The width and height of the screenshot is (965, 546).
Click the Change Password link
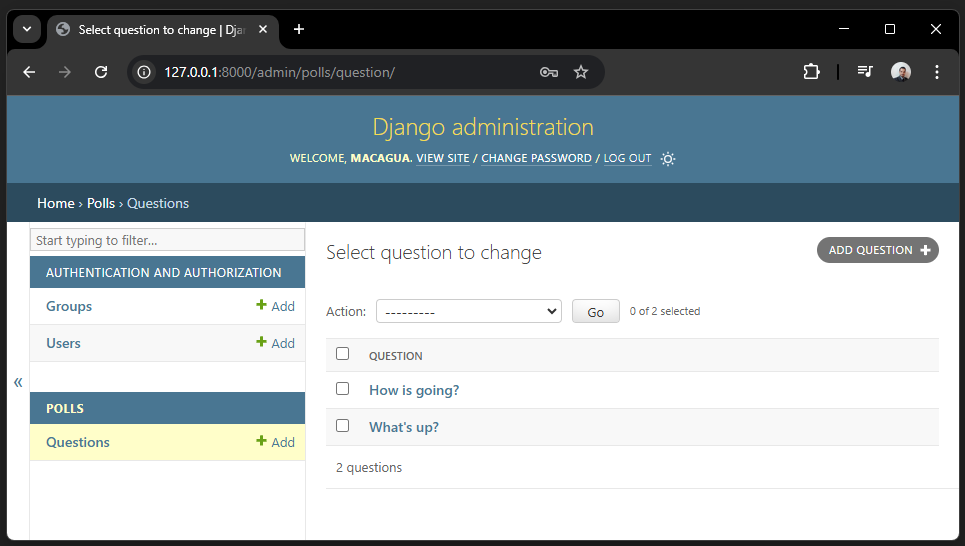pos(537,158)
